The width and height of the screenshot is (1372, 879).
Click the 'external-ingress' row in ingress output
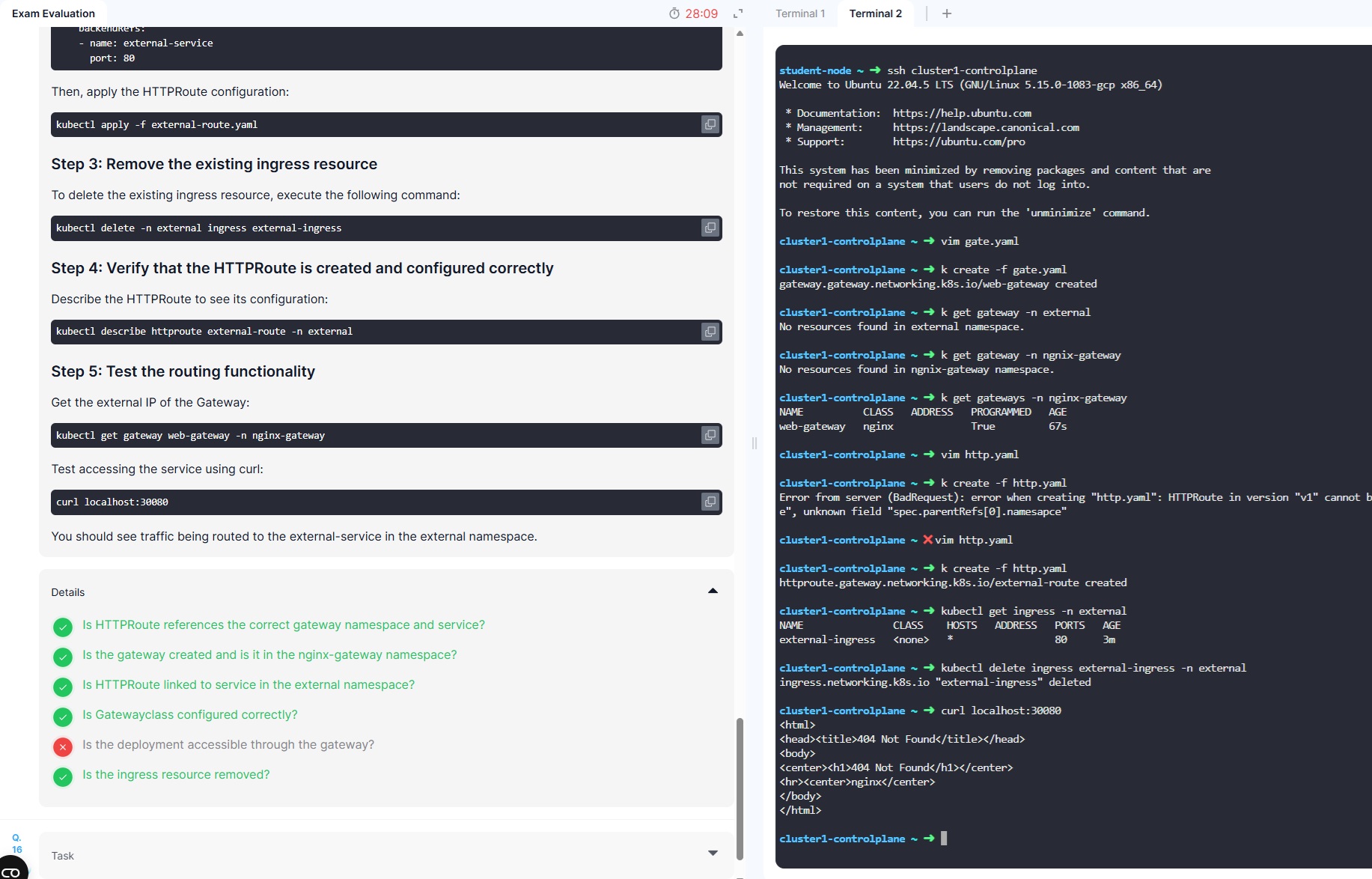click(x=948, y=639)
